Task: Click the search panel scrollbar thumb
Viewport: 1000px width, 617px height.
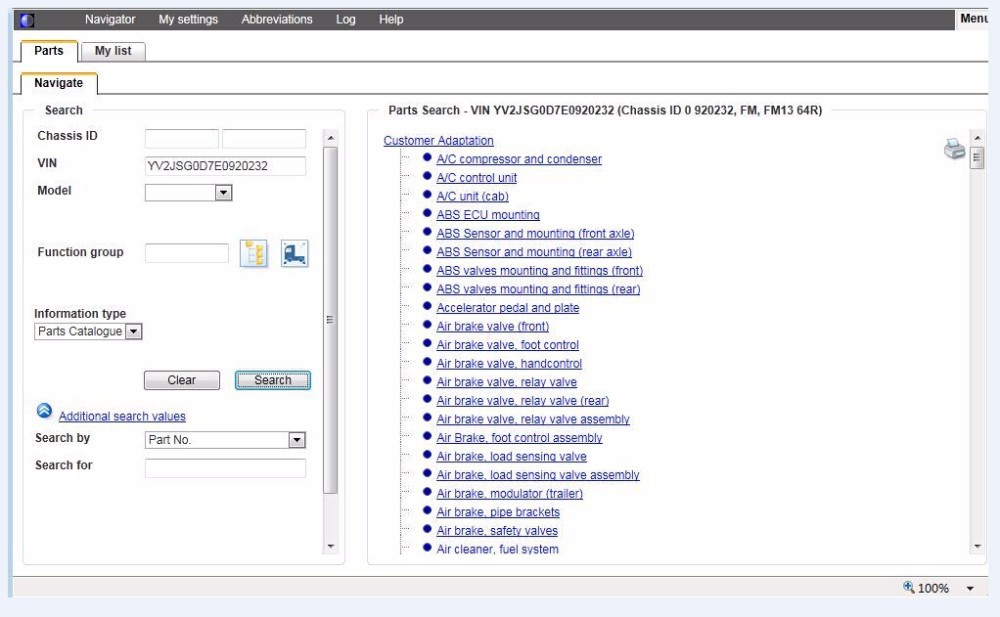Action: pos(330,320)
